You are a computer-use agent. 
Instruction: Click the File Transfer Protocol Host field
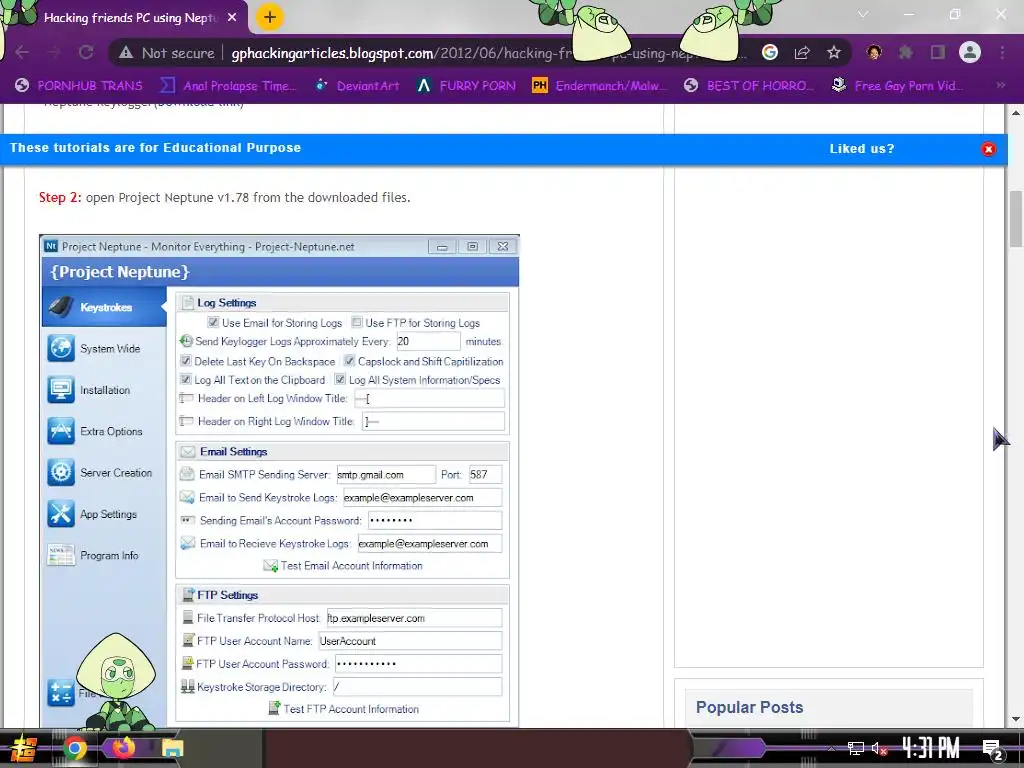point(414,618)
